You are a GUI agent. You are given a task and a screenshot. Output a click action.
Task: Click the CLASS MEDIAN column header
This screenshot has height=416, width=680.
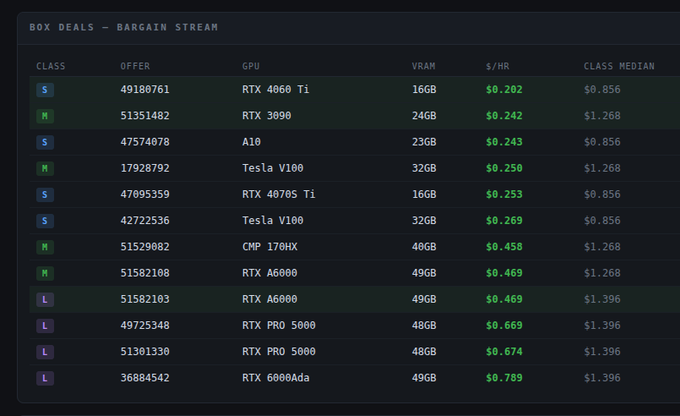click(x=619, y=66)
